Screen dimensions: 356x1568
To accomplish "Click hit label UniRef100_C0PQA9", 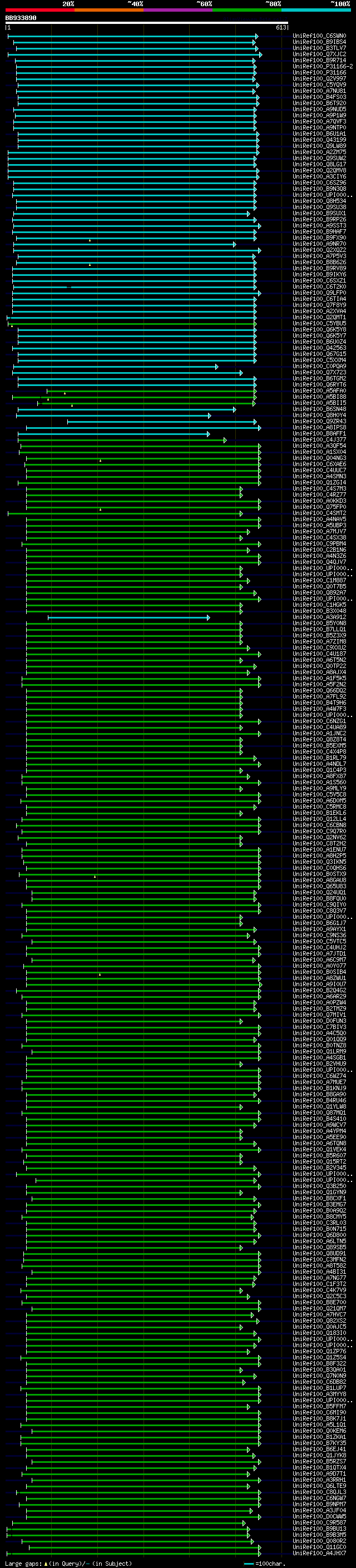I will [x=319, y=367].
